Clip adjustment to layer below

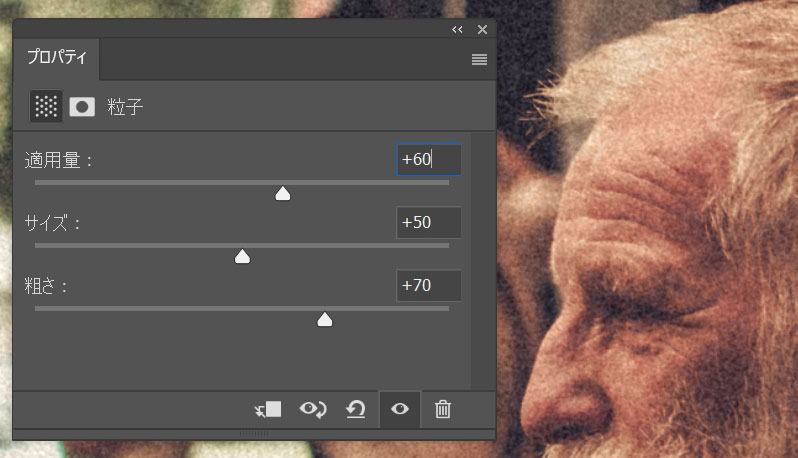tap(268, 410)
